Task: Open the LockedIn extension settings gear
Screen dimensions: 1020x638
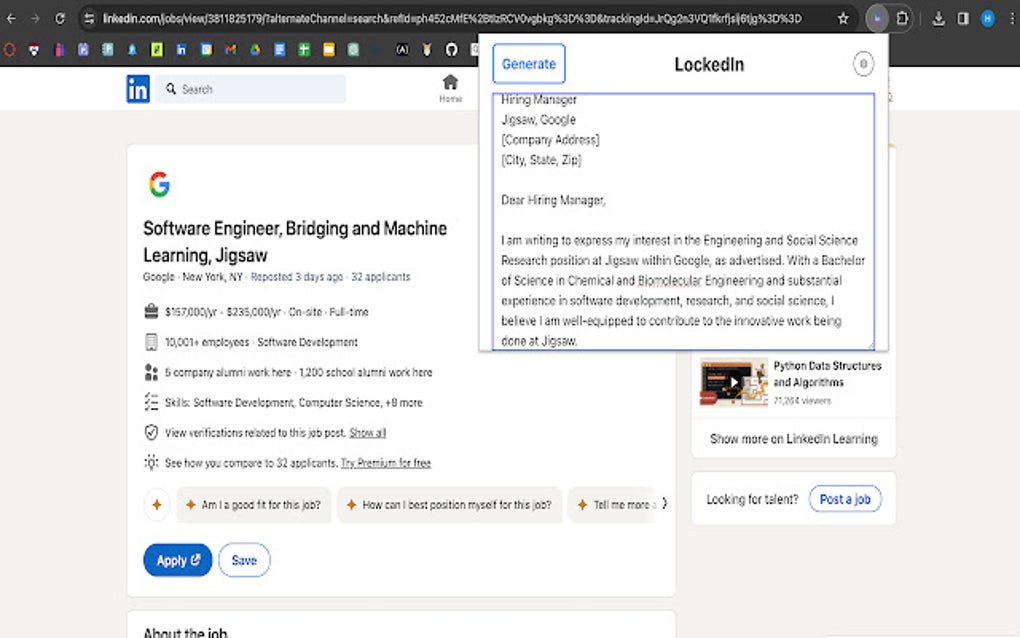Action: coord(862,63)
